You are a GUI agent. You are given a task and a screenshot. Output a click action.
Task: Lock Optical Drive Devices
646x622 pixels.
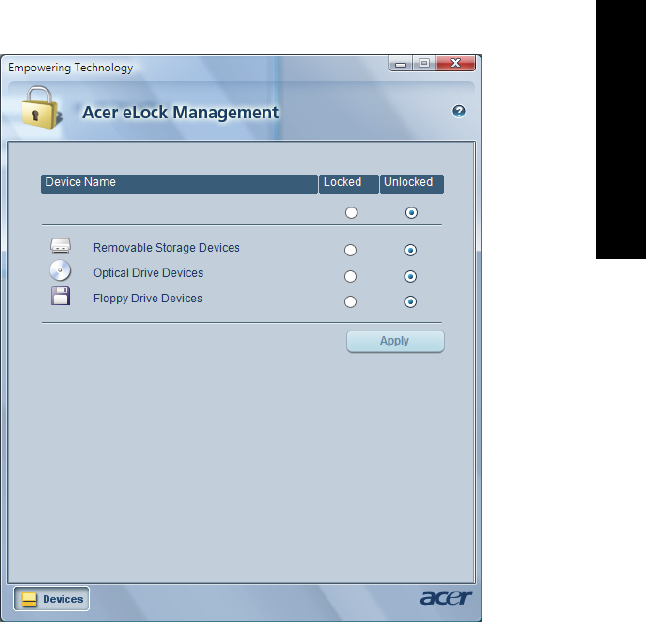[350, 276]
